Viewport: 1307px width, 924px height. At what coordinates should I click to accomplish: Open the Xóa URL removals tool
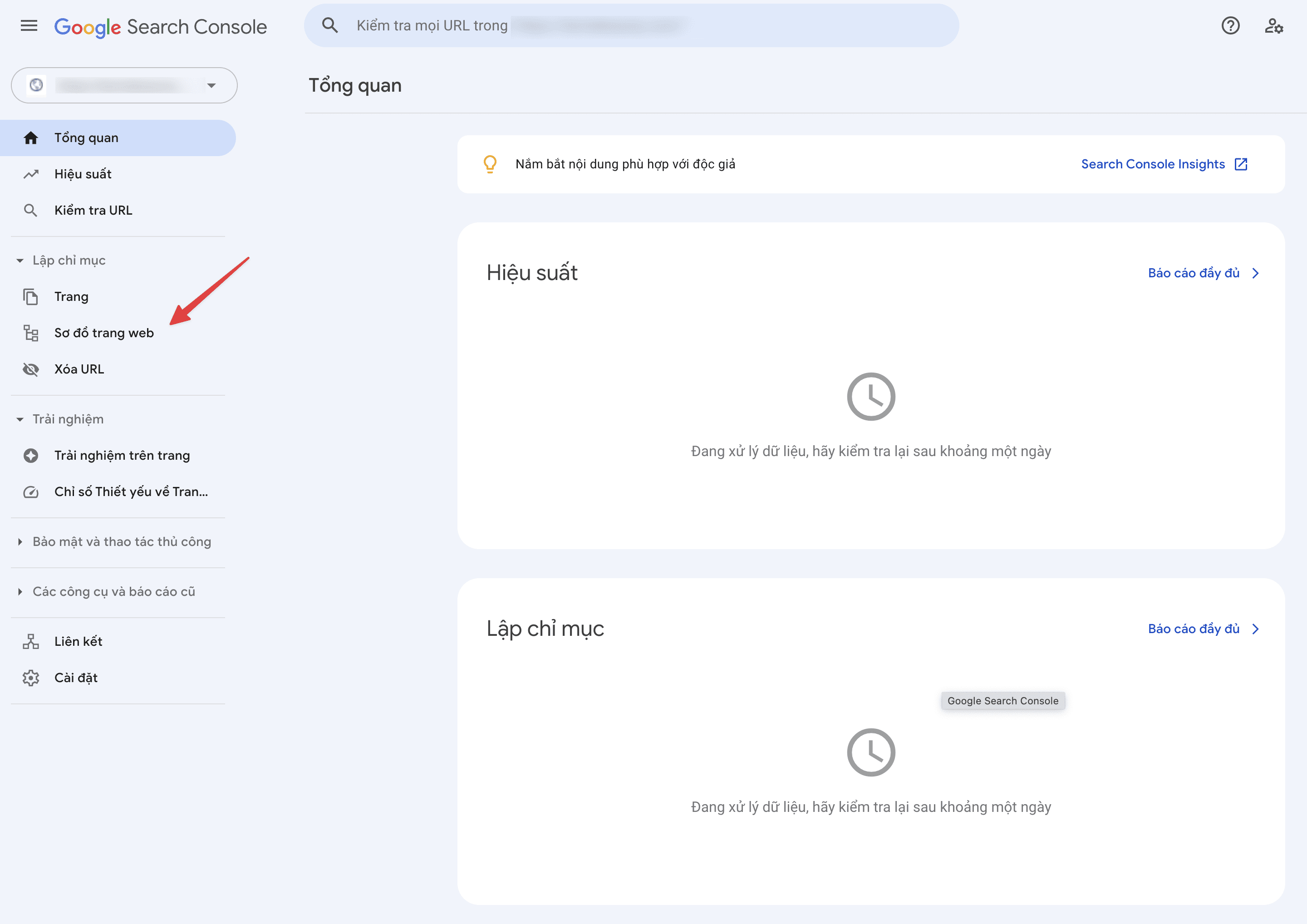point(79,369)
